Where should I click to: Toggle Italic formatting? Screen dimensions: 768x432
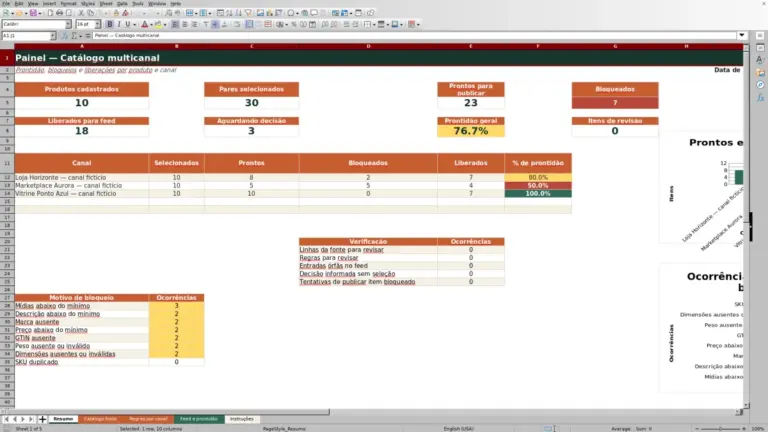119,24
